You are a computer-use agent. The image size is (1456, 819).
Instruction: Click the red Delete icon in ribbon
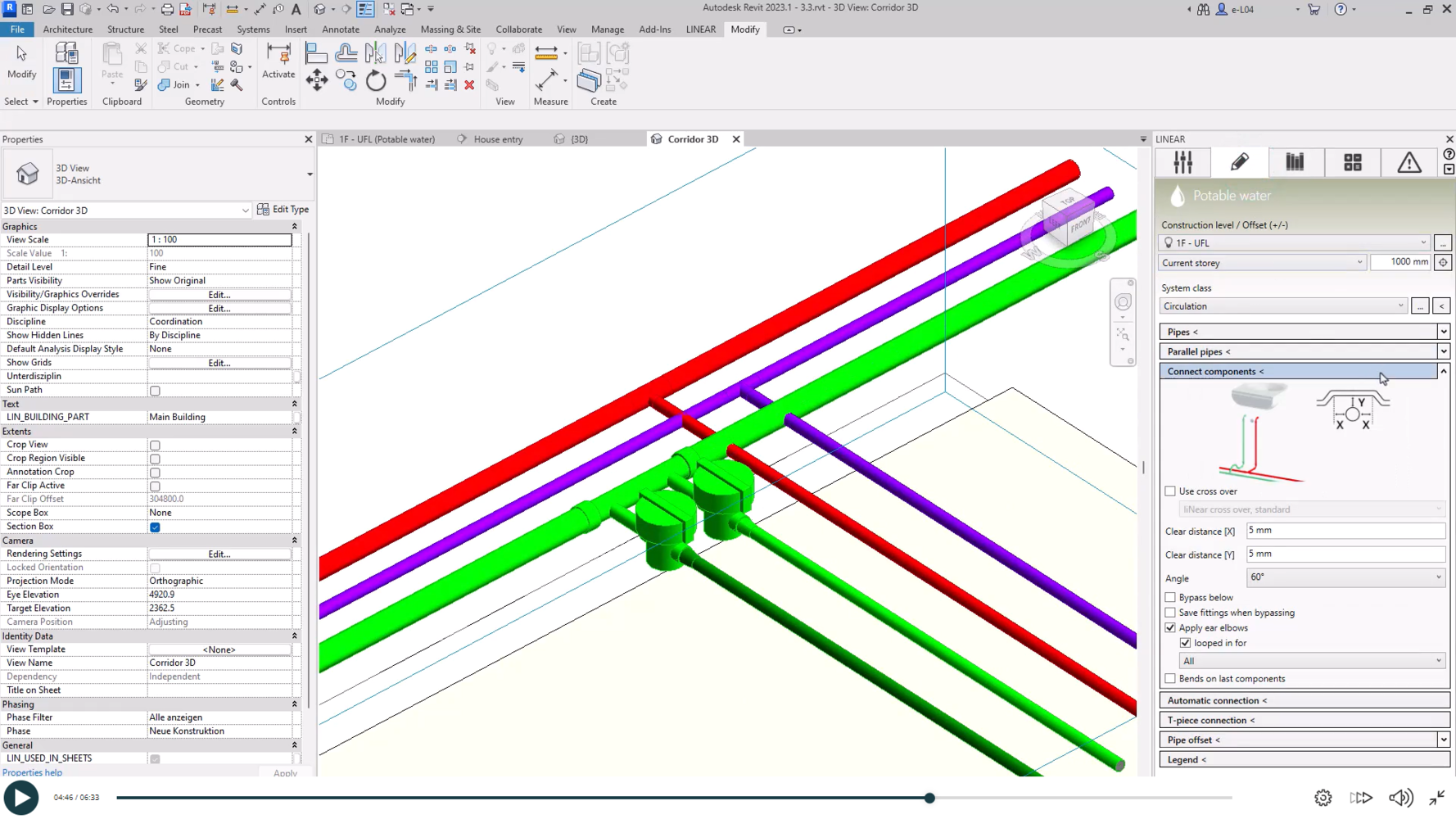click(x=469, y=85)
